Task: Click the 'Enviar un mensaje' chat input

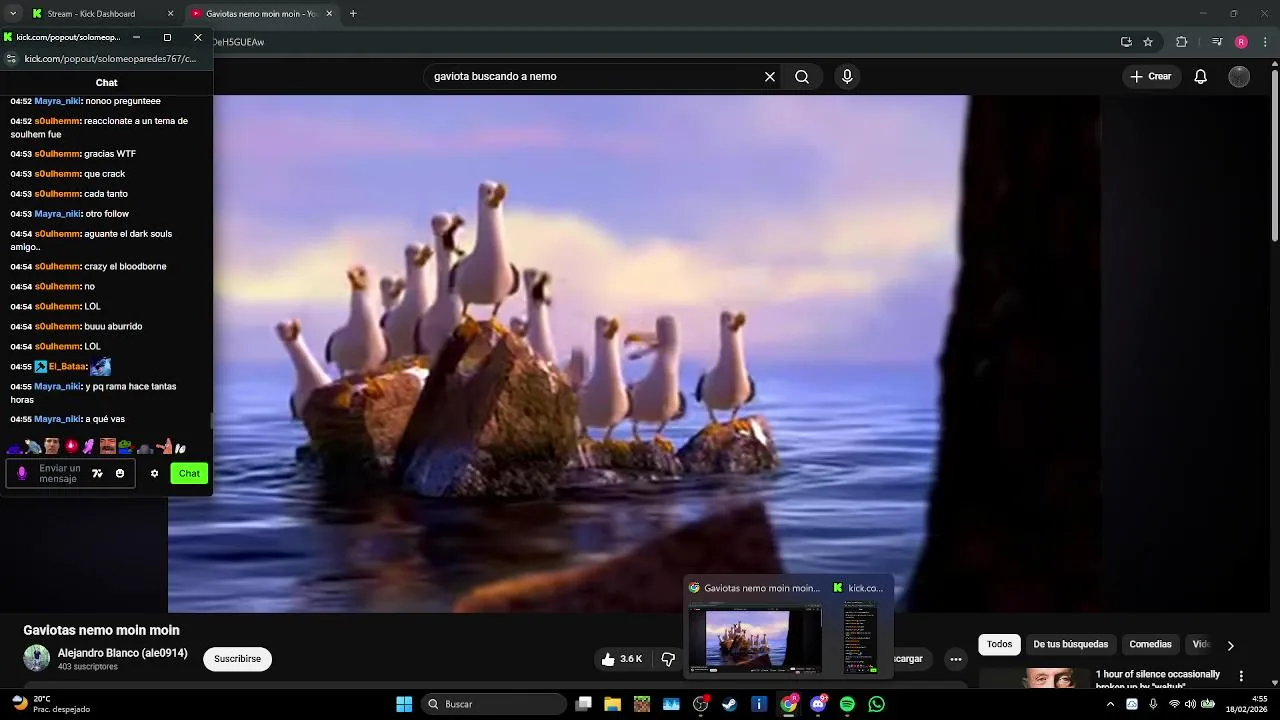Action: pos(60,474)
